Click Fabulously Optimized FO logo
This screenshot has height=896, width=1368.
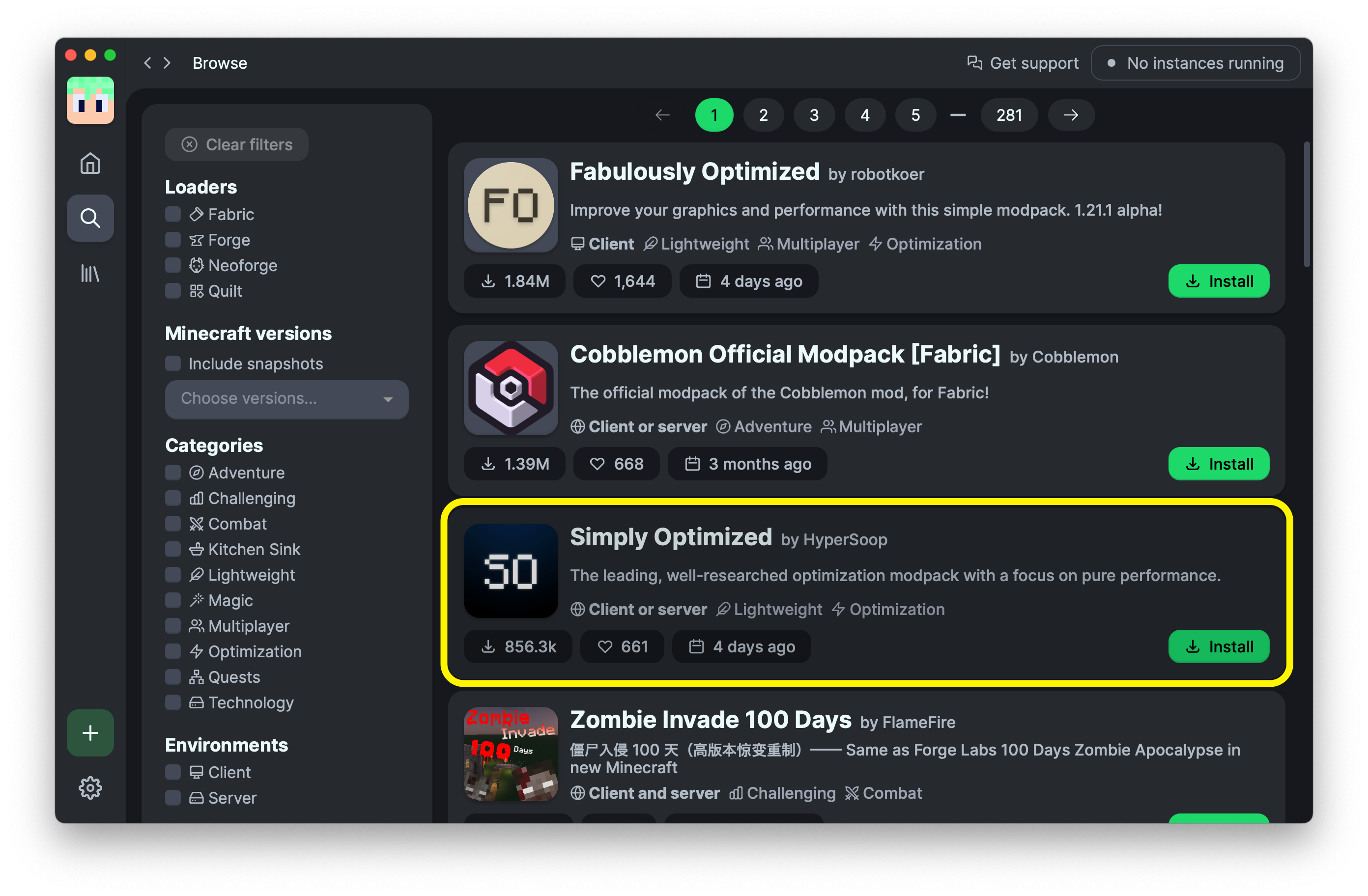(x=511, y=205)
